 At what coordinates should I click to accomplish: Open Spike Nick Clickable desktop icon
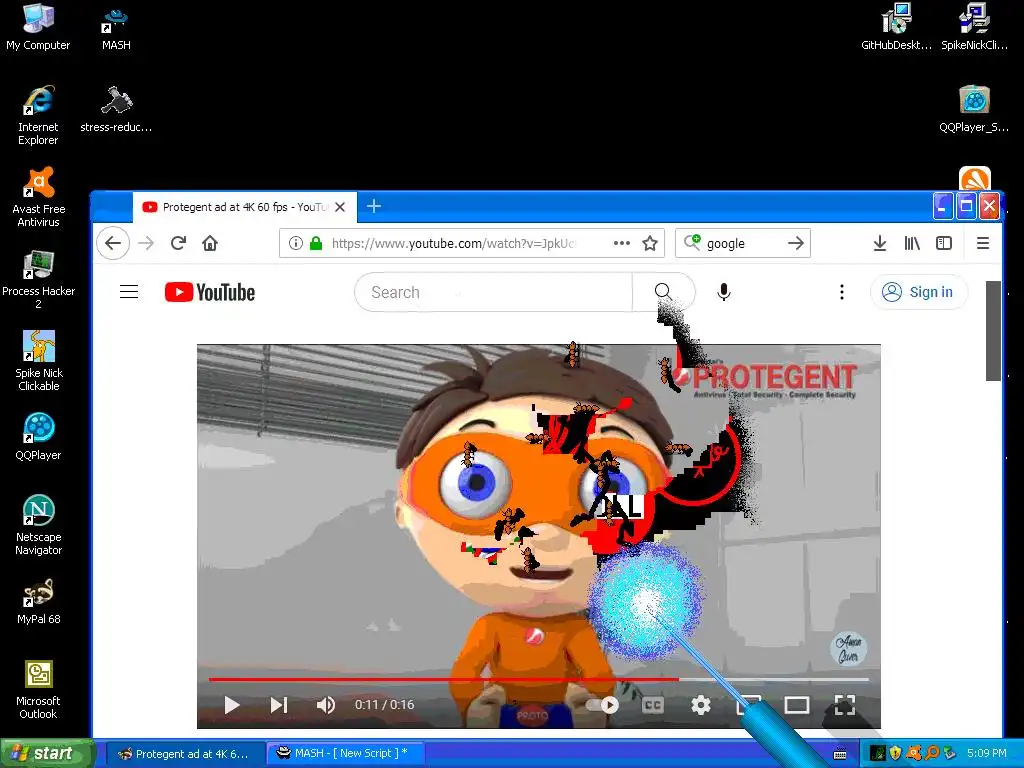(x=39, y=360)
